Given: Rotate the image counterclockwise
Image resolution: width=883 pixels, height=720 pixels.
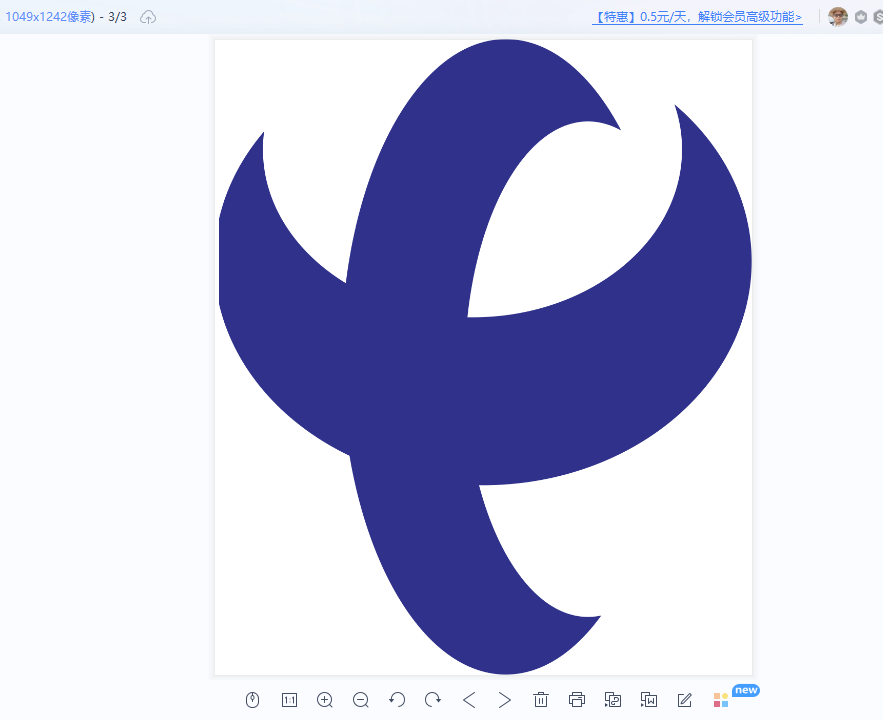Looking at the screenshot, I should coord(397,700).
